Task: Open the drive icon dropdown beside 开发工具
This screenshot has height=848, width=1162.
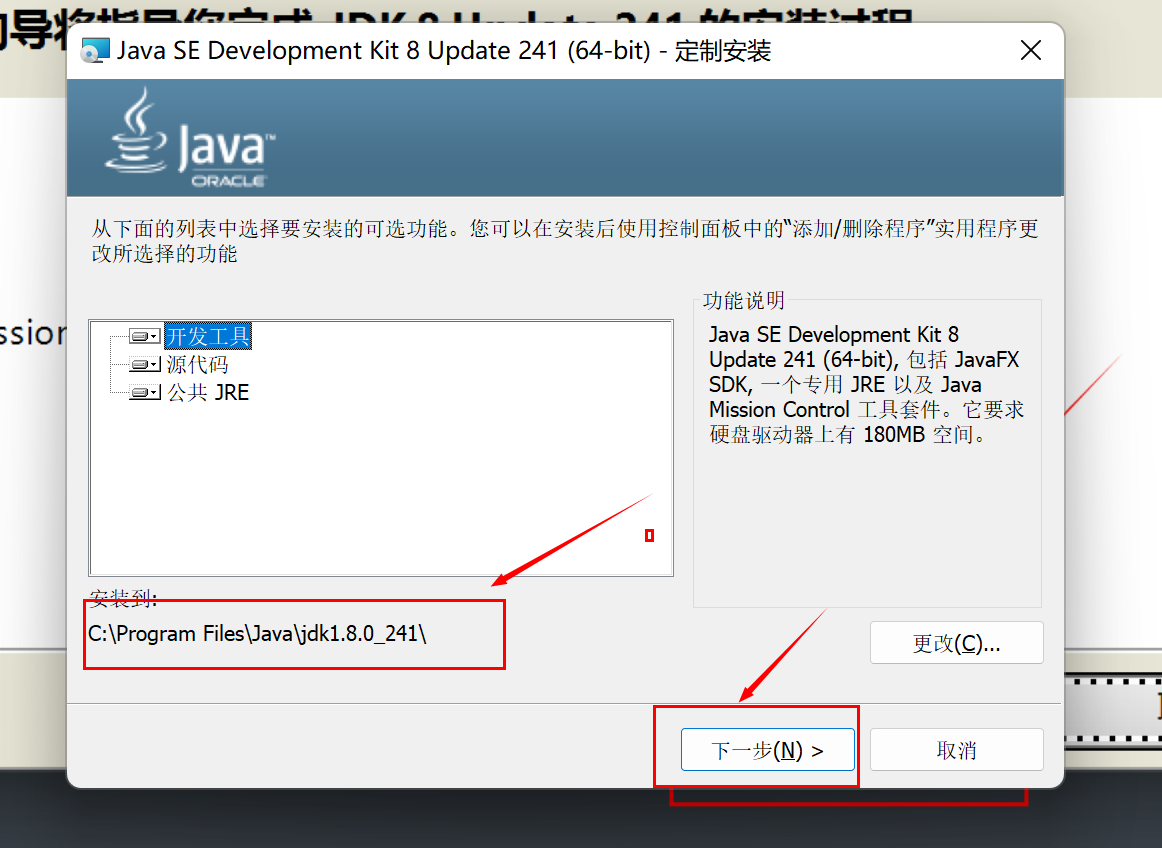Action: click(145, 337)
